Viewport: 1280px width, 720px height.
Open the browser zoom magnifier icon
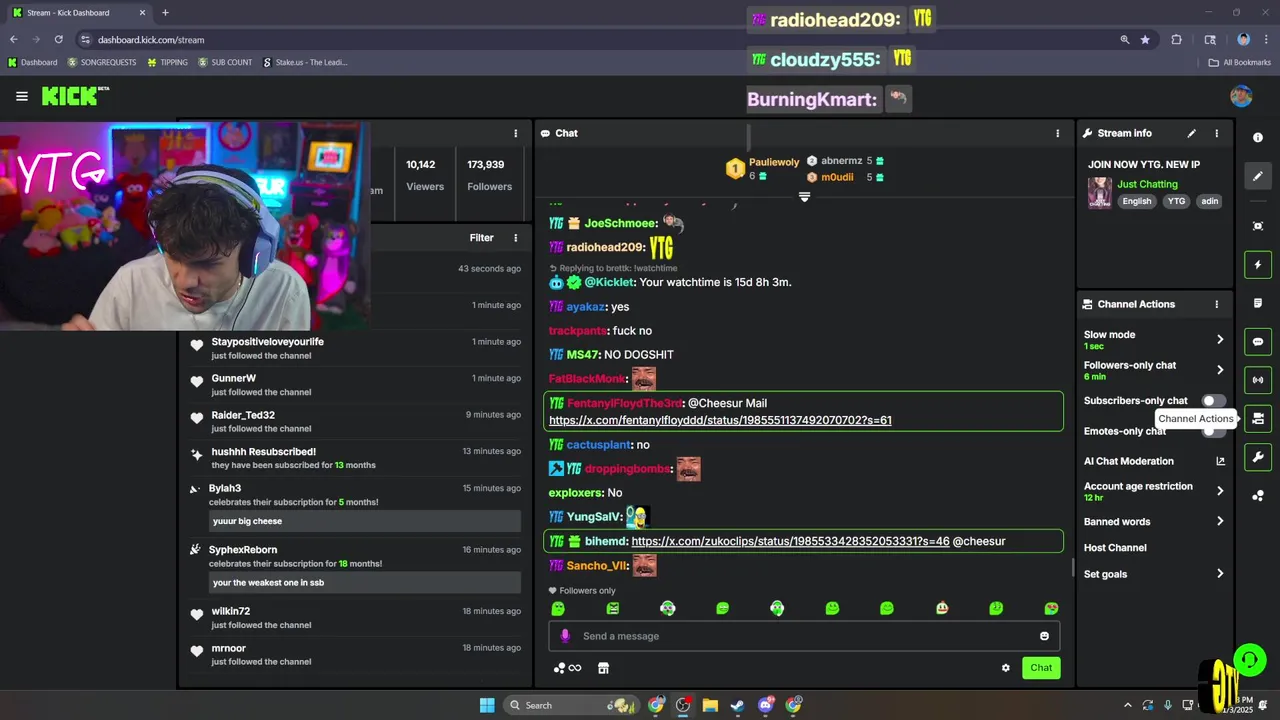(1125, 40)
